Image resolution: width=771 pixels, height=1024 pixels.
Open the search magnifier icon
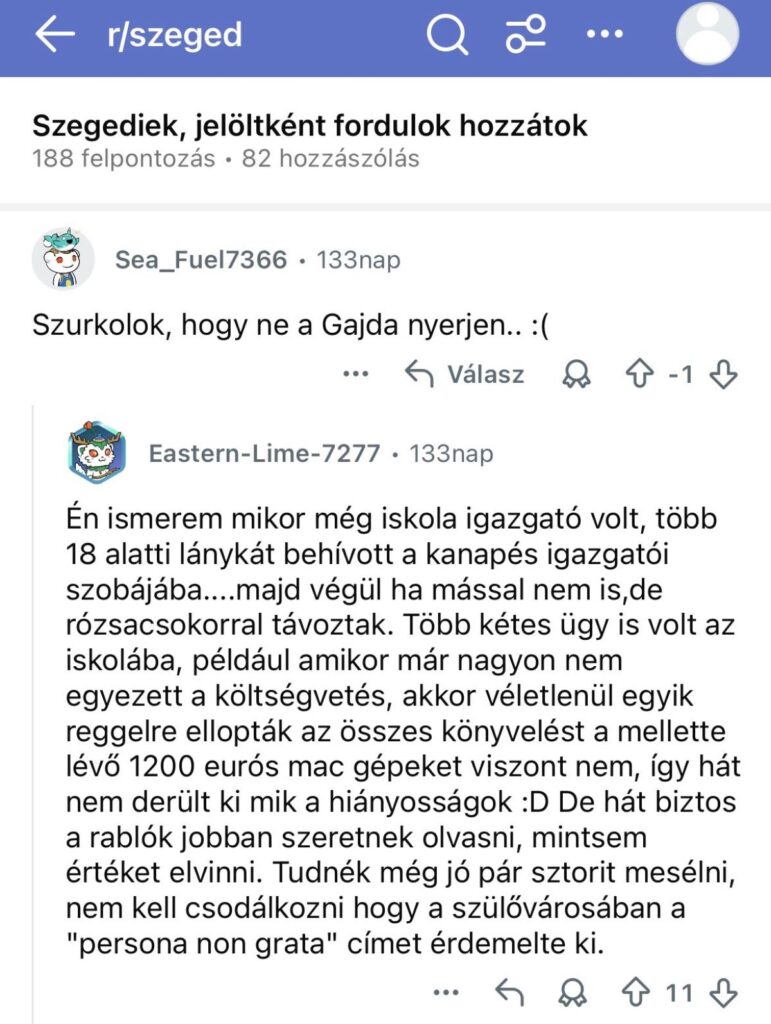(447, 36)
